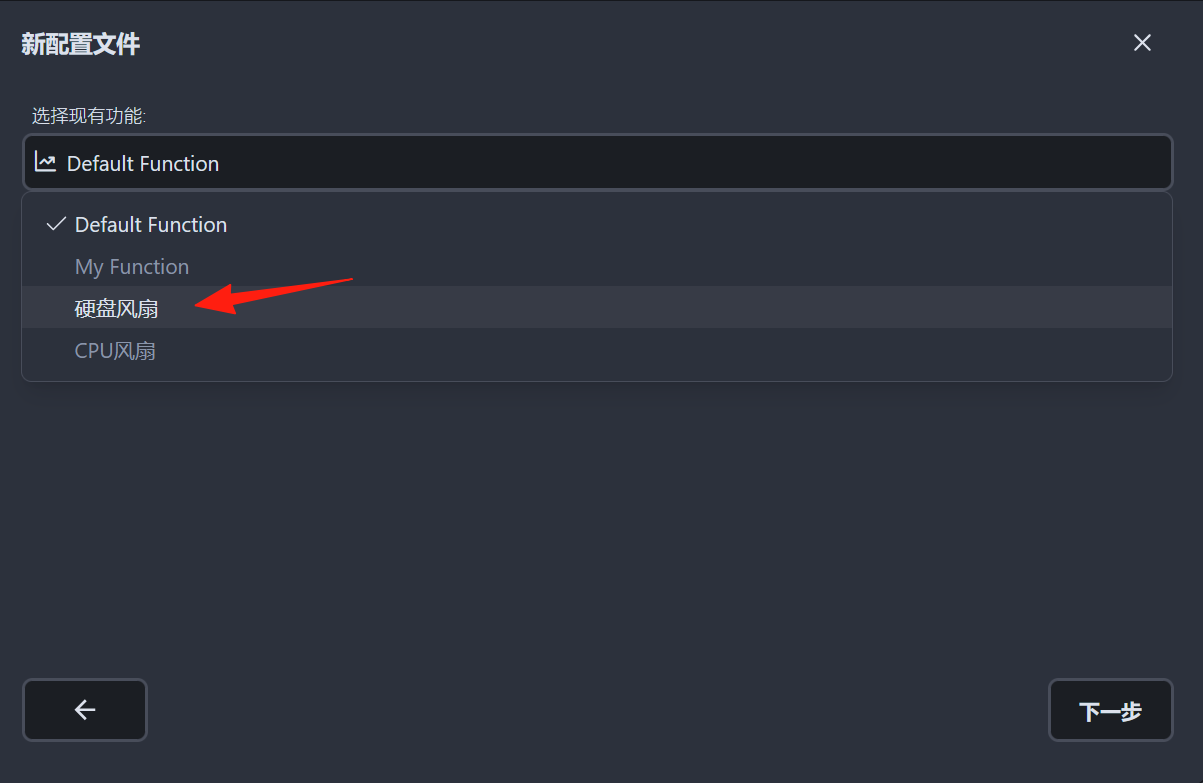Pick 硬盘风扇 from the function list
Image resolution: width=1203 pixels, height=783 pixels.
coord(597,308)
